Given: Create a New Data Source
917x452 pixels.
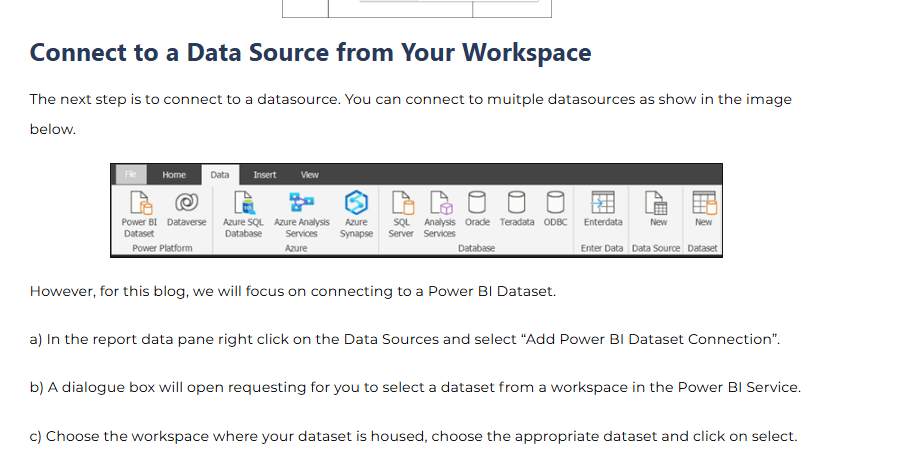Looking at the screenshot, I should tap(658, 209).
